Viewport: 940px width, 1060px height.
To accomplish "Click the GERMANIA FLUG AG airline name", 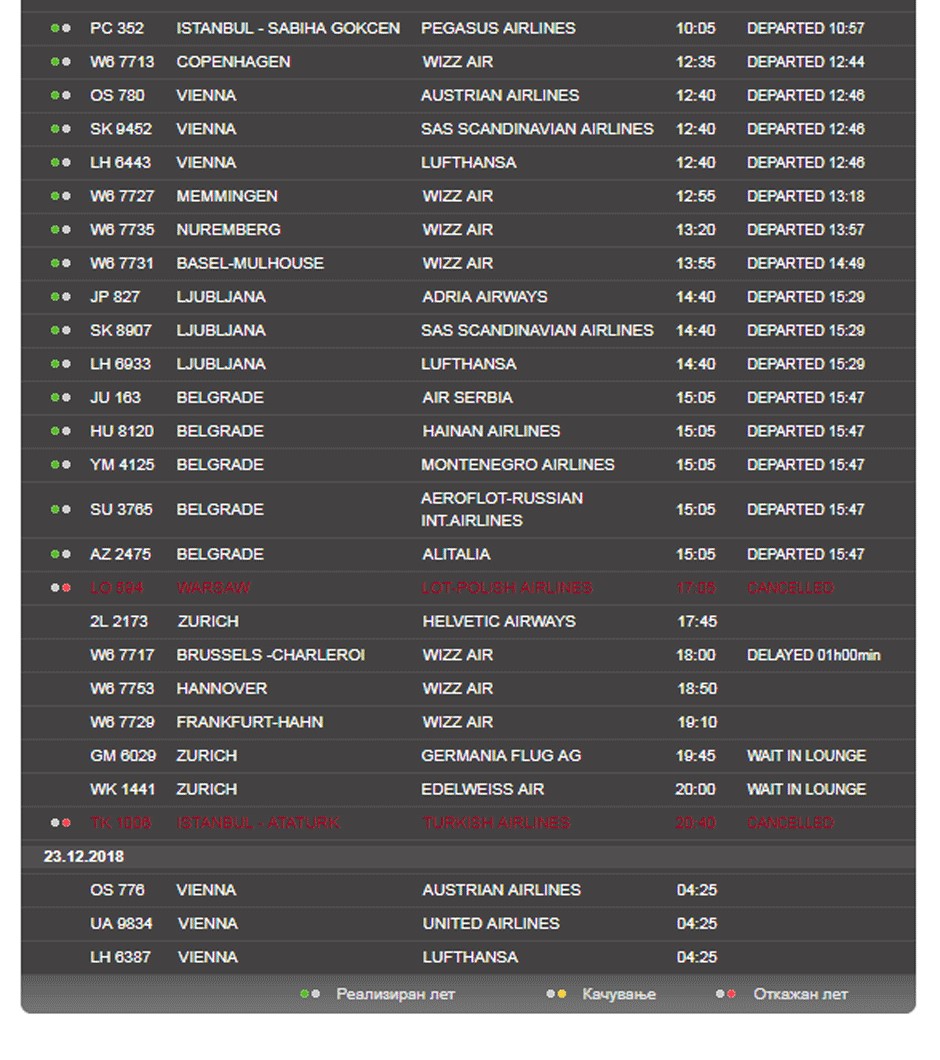I will [501, 756].
